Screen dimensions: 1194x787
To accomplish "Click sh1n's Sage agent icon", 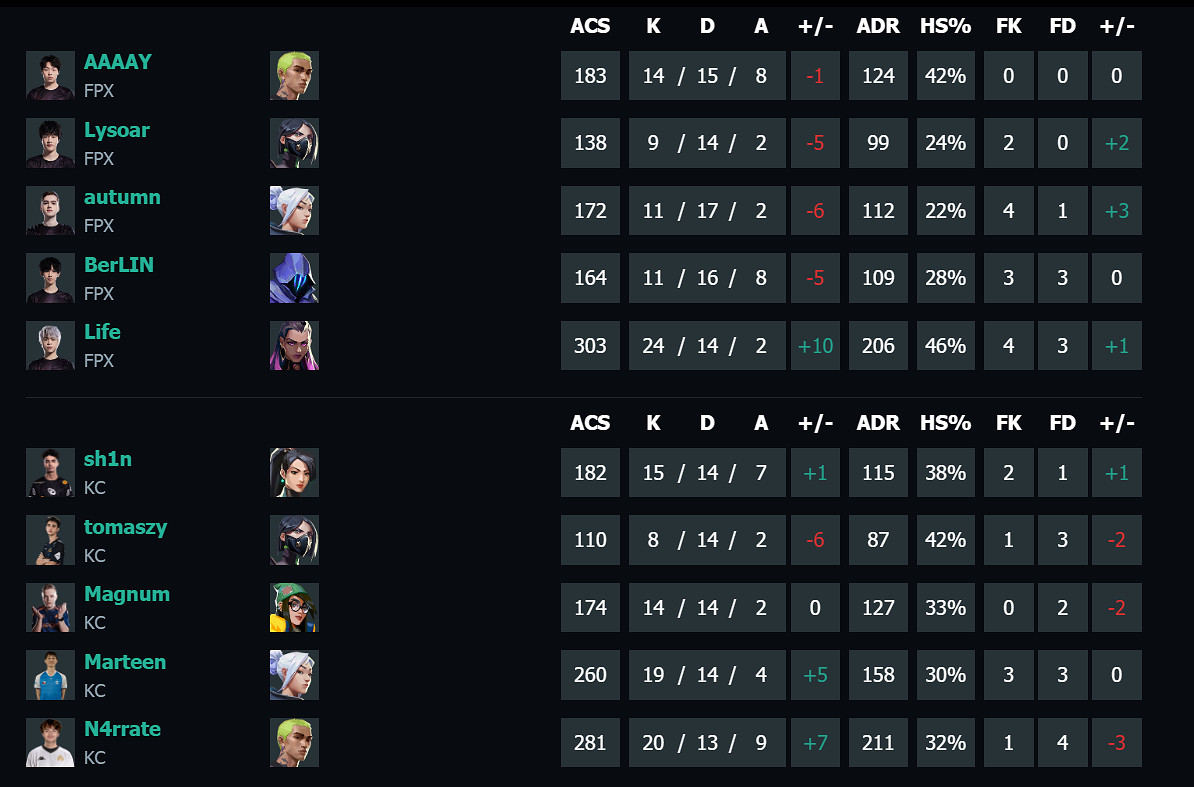I will coord(294,473).
